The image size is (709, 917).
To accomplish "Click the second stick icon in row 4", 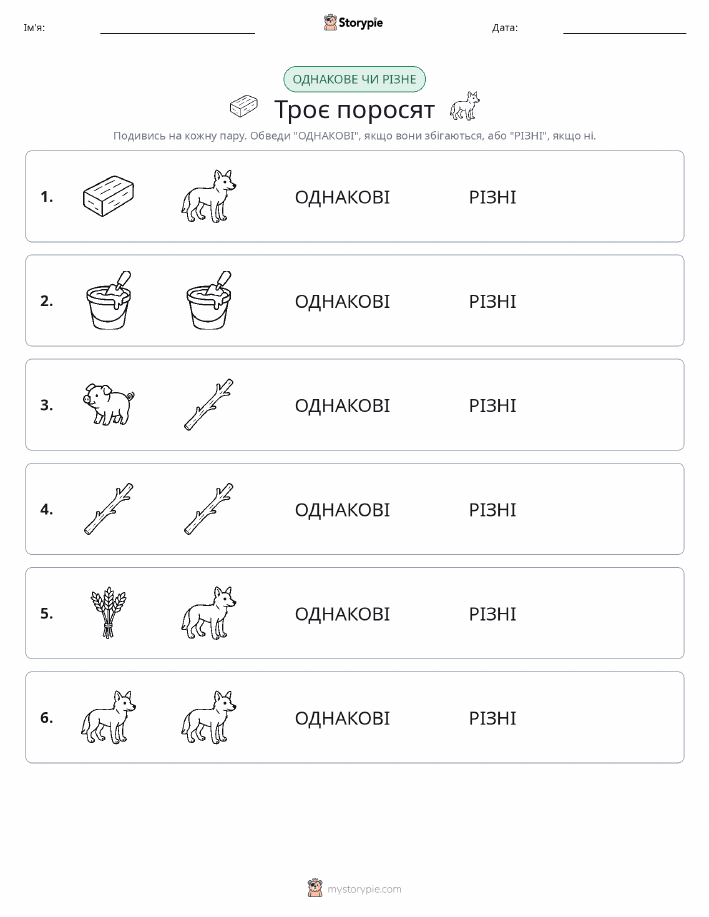I will (x=208, y=509).
